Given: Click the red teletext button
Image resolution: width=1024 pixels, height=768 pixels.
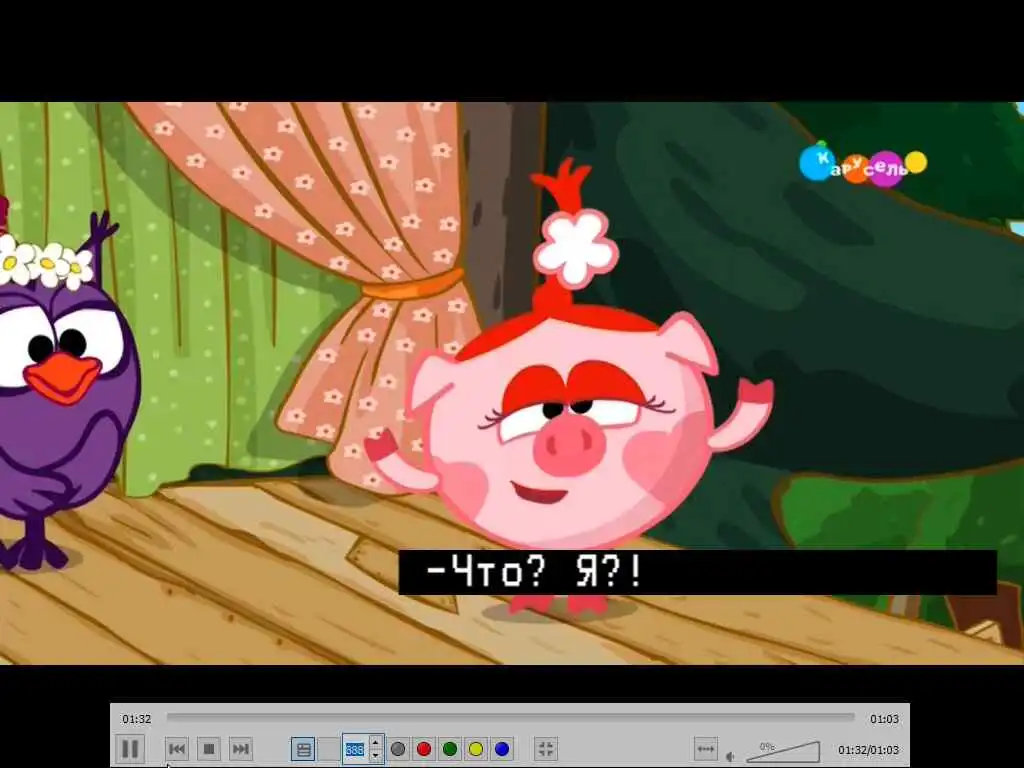Looking at the screenshot, I should (x=424, y=749).
